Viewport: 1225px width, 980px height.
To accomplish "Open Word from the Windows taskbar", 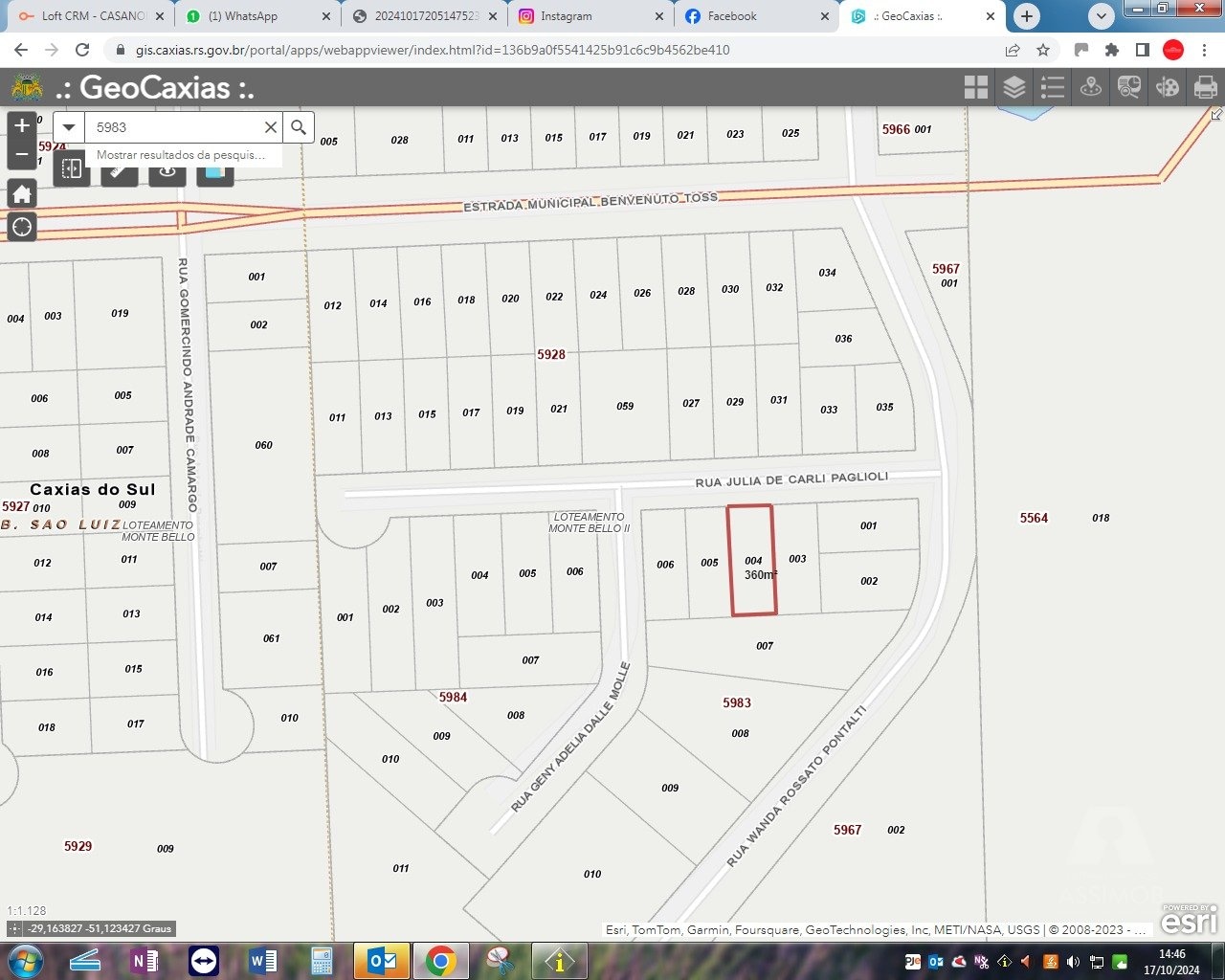I will pos(263,960).
